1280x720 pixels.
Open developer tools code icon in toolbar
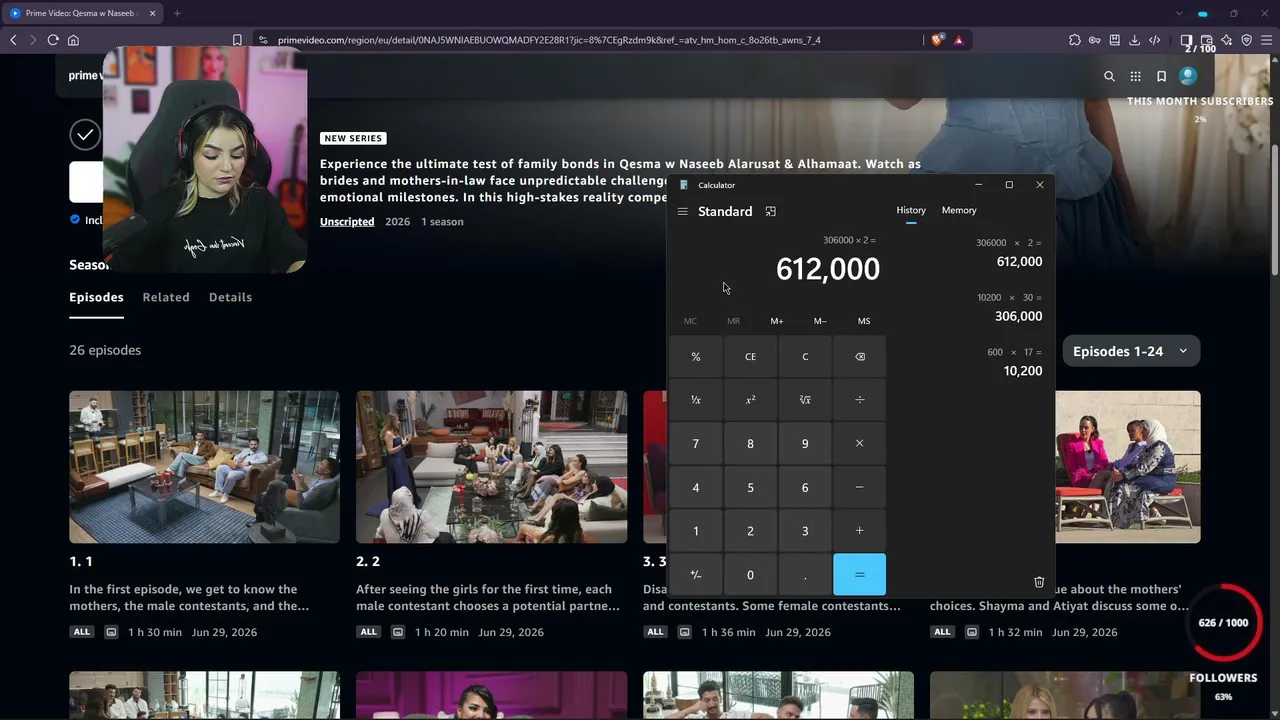pyautogui.click(x=1155, y=40)
